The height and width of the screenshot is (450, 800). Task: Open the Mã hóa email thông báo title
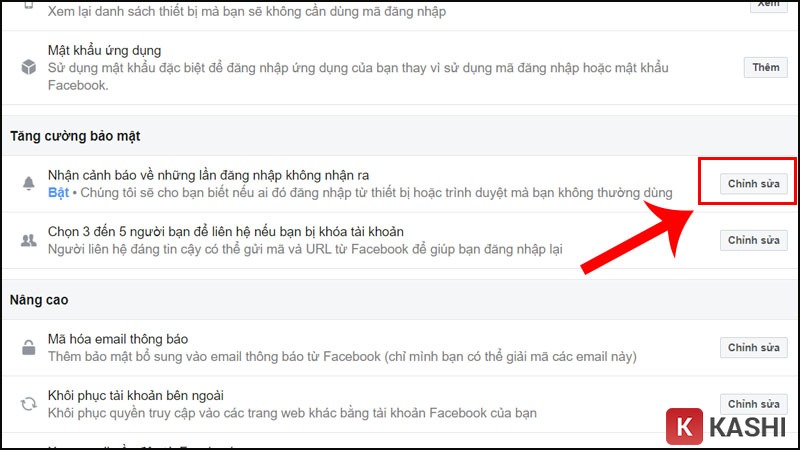[118, 339]
